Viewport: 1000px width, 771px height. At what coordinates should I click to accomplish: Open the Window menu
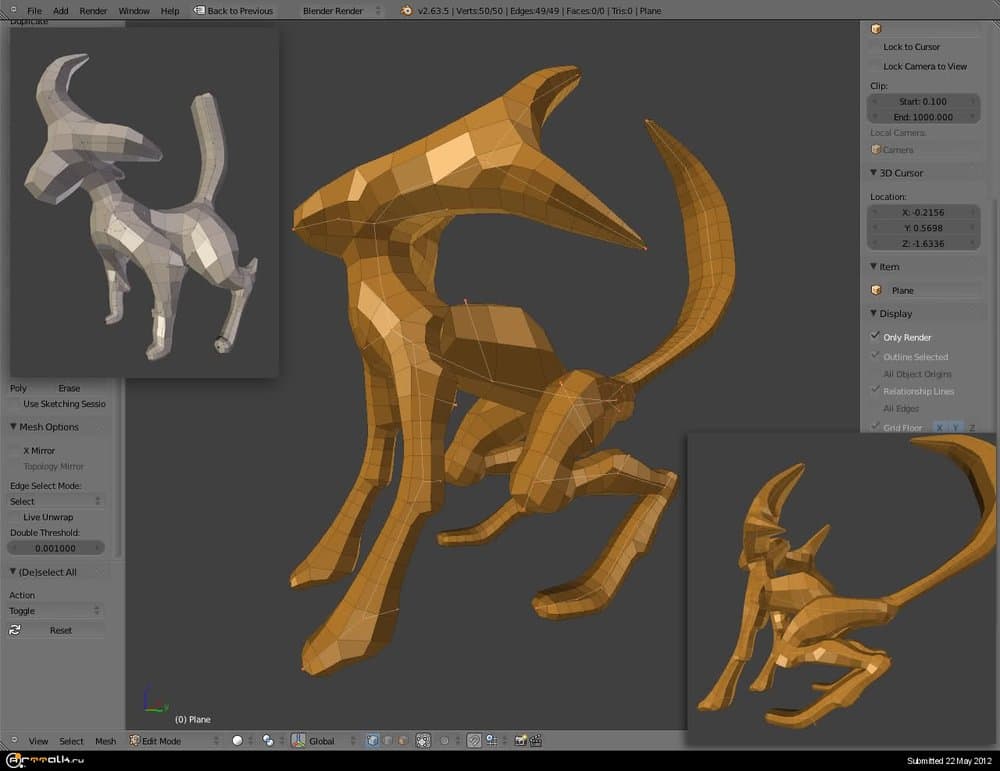(134, 11)
